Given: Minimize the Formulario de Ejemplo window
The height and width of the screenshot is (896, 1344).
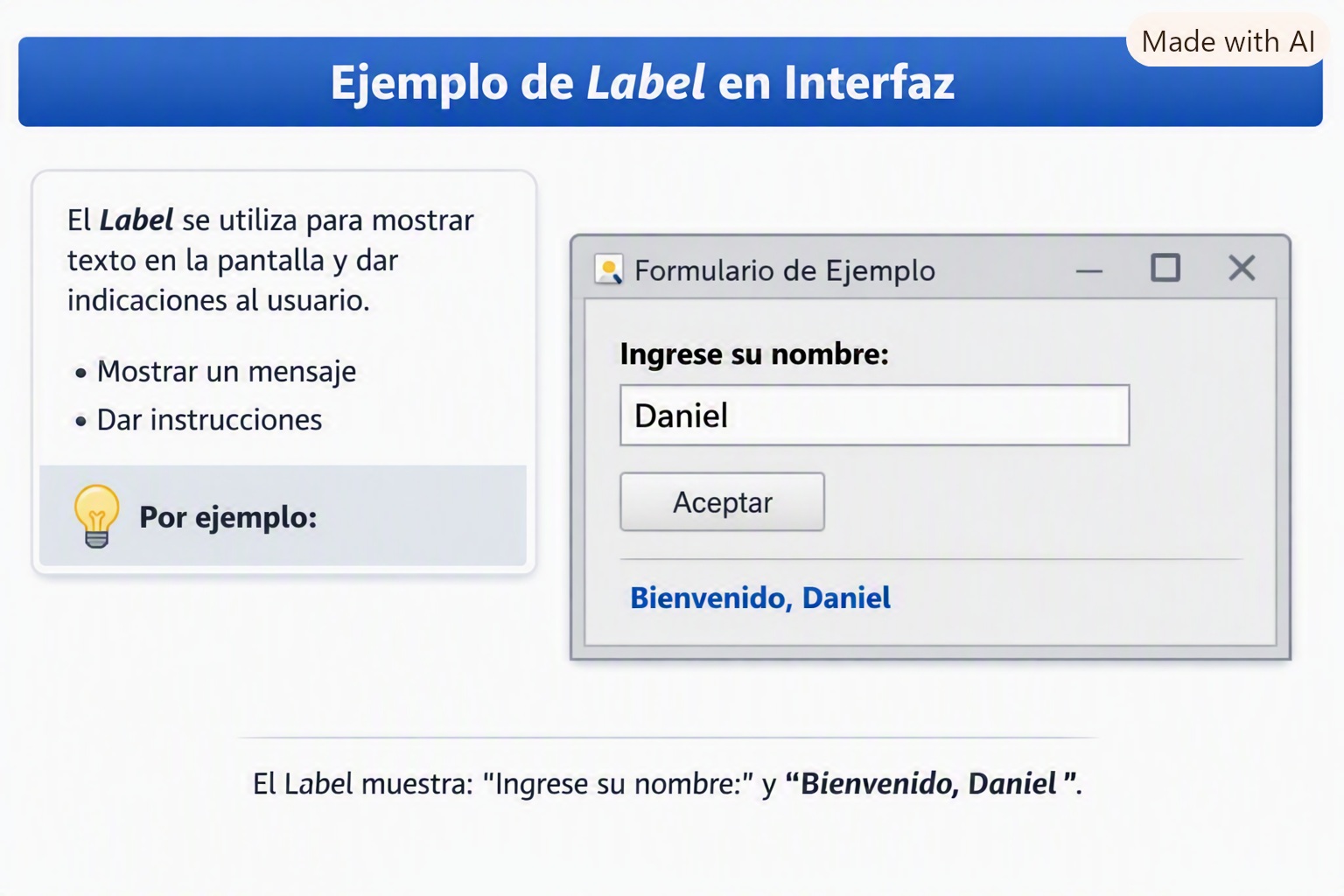Looking at the screenshot, I should 1088,270.
